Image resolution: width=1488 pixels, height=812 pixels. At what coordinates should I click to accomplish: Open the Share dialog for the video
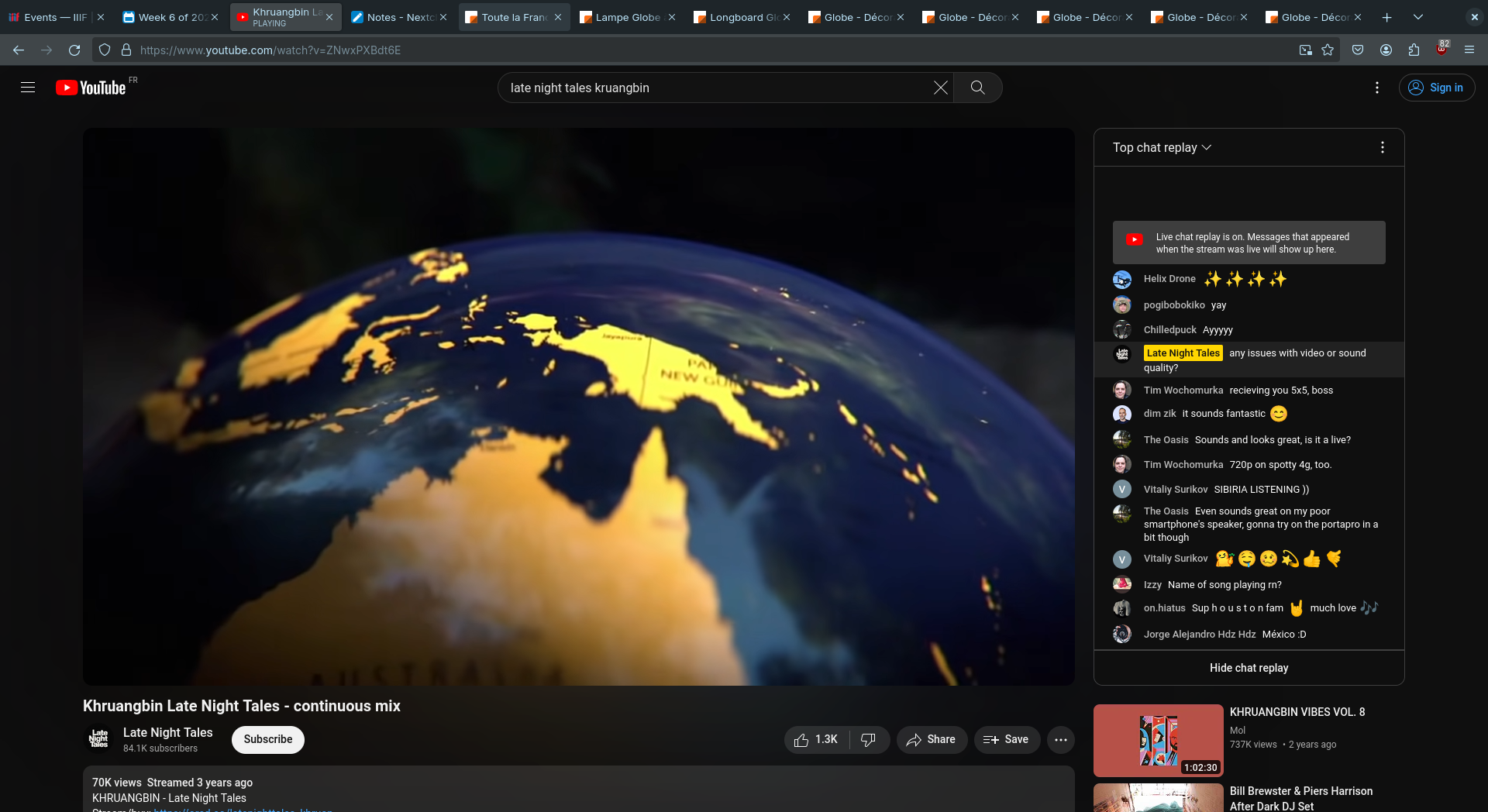[x=932, y=740]
